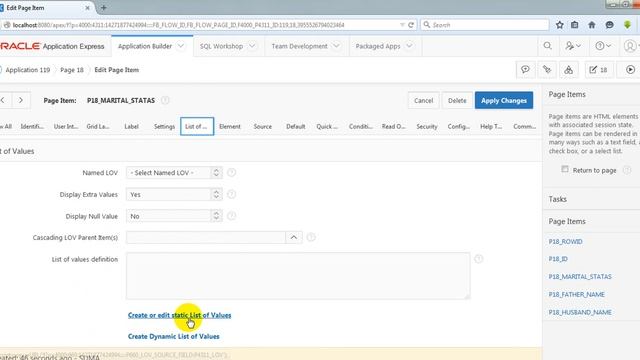
Task: Click help icon beside P18_MARITAL_STATAS
Action: coord(165,100)
